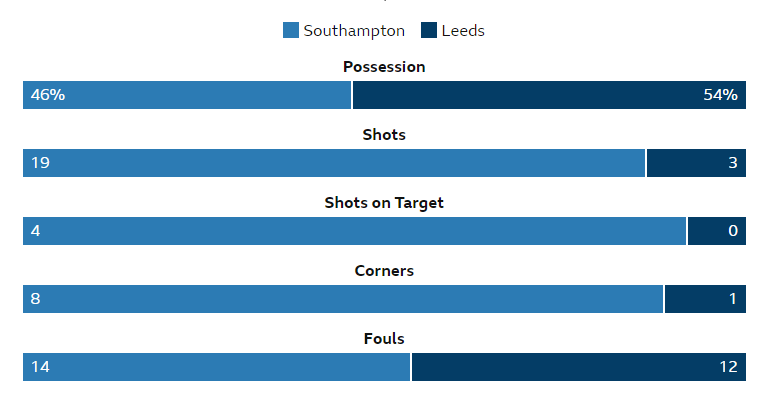The height and width of the screenshot is (402, 759).
Task: Click the Fouls heading
Action: tap(384, 339)
